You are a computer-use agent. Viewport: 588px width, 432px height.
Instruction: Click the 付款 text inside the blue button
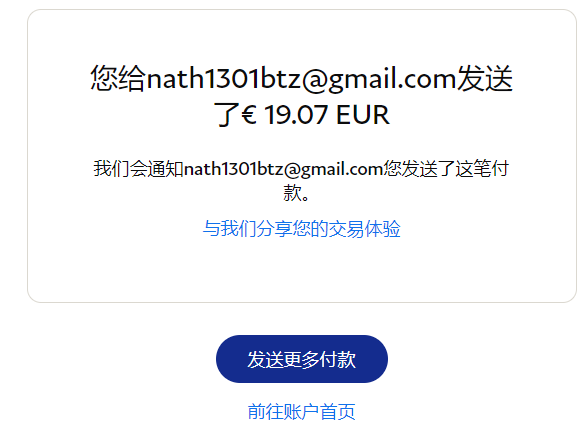pyautogui.click(x=338, y=359)
